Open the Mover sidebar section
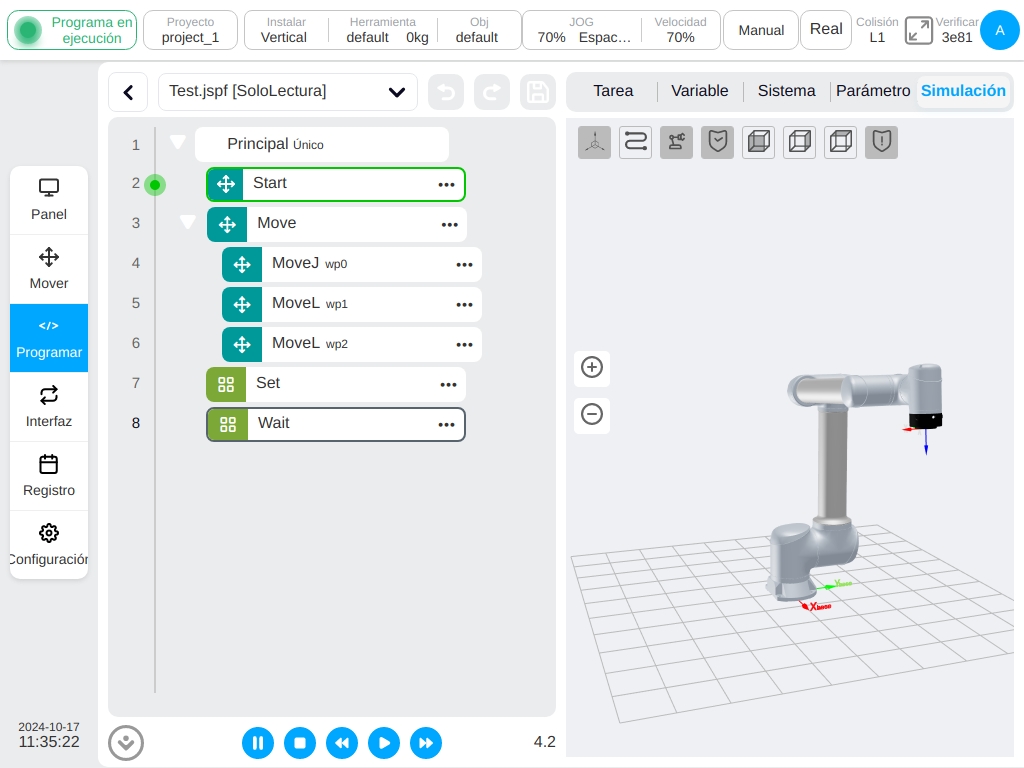1024x768 pixels. tap(49, 269)
